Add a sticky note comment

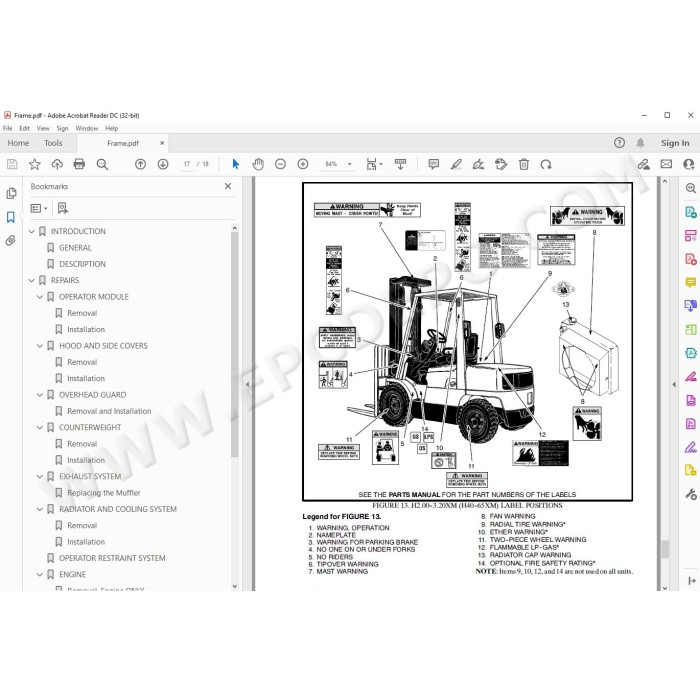(433, 164)
